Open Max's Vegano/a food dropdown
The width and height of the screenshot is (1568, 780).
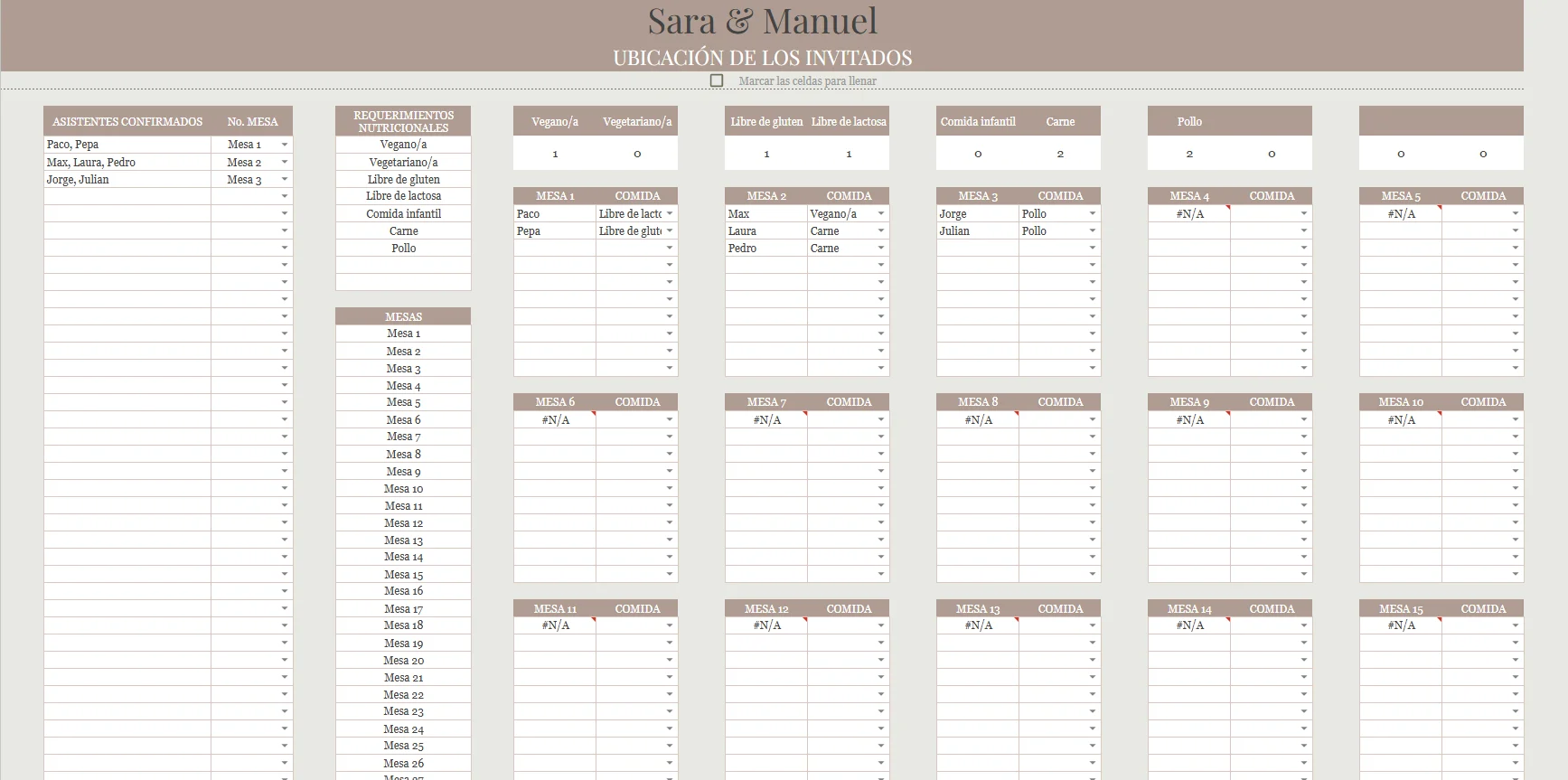click(x=881, y=214)
